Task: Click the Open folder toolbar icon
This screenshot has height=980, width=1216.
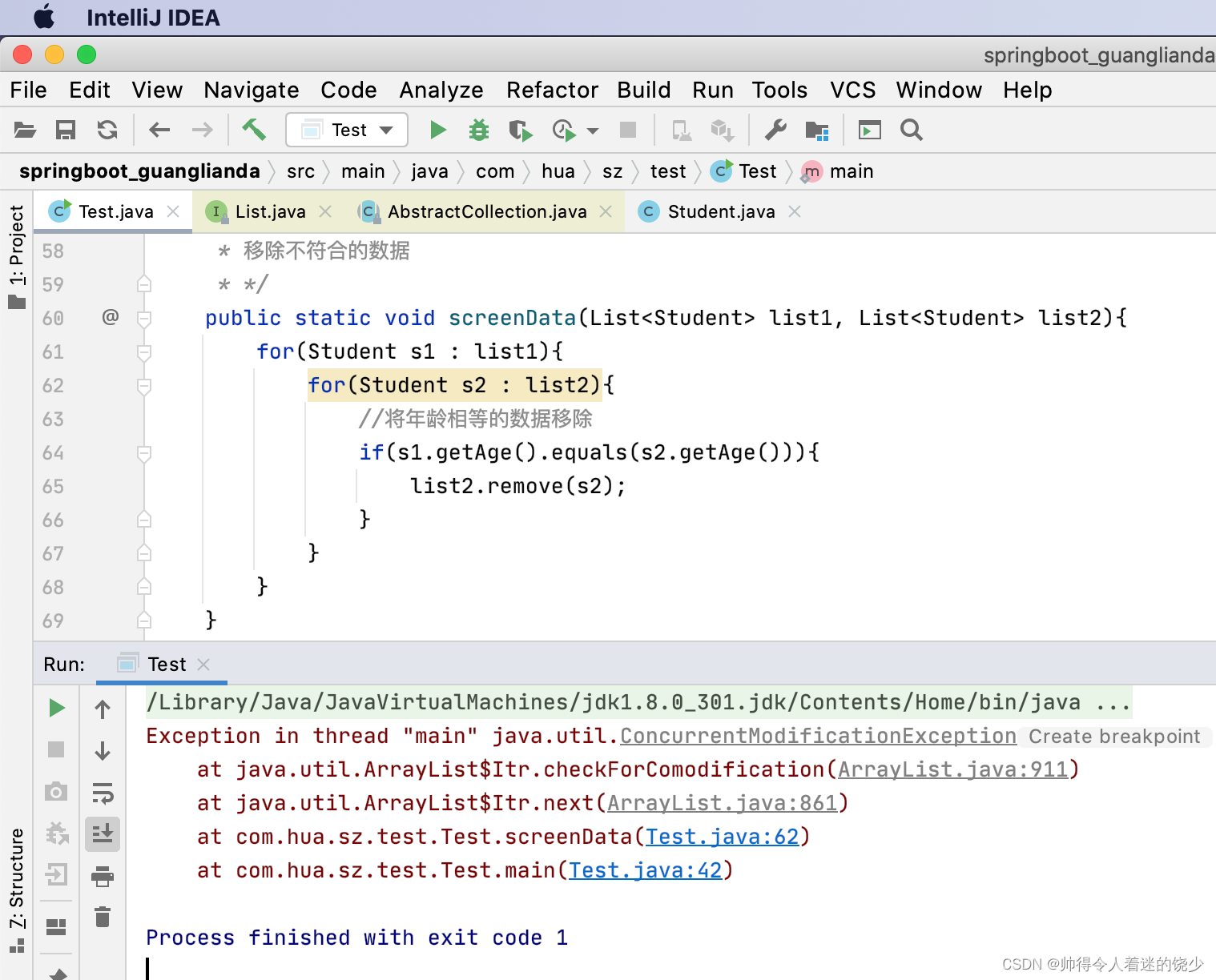Action: [25, 130]
